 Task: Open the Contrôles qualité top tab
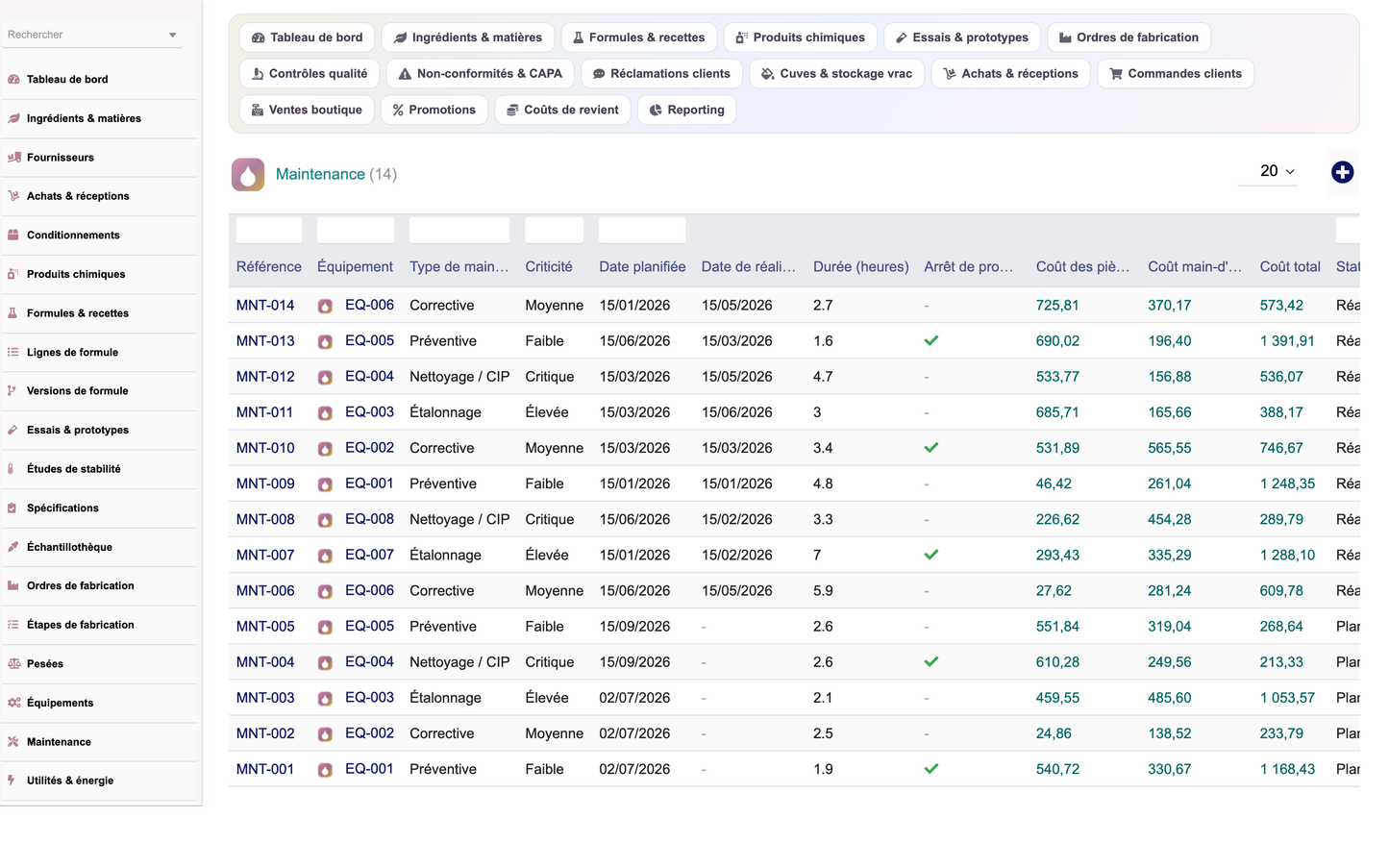coord(310,74)
